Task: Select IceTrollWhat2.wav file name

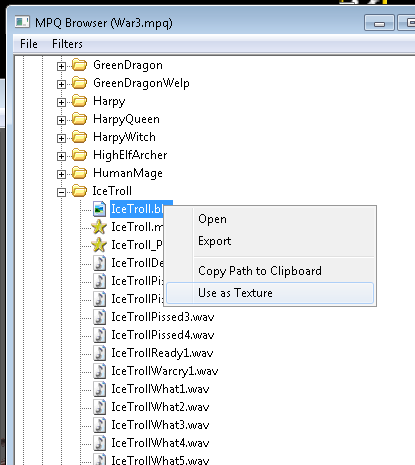Action: click(x=160, y=407)
